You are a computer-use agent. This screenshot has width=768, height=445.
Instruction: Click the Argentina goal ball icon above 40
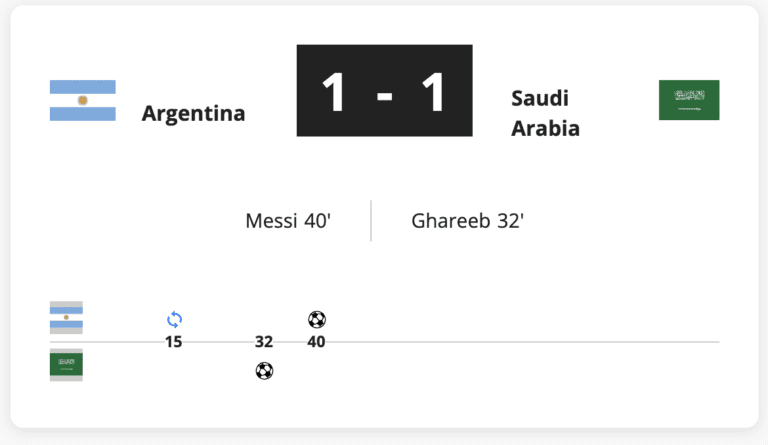click(x=317, y=320)
